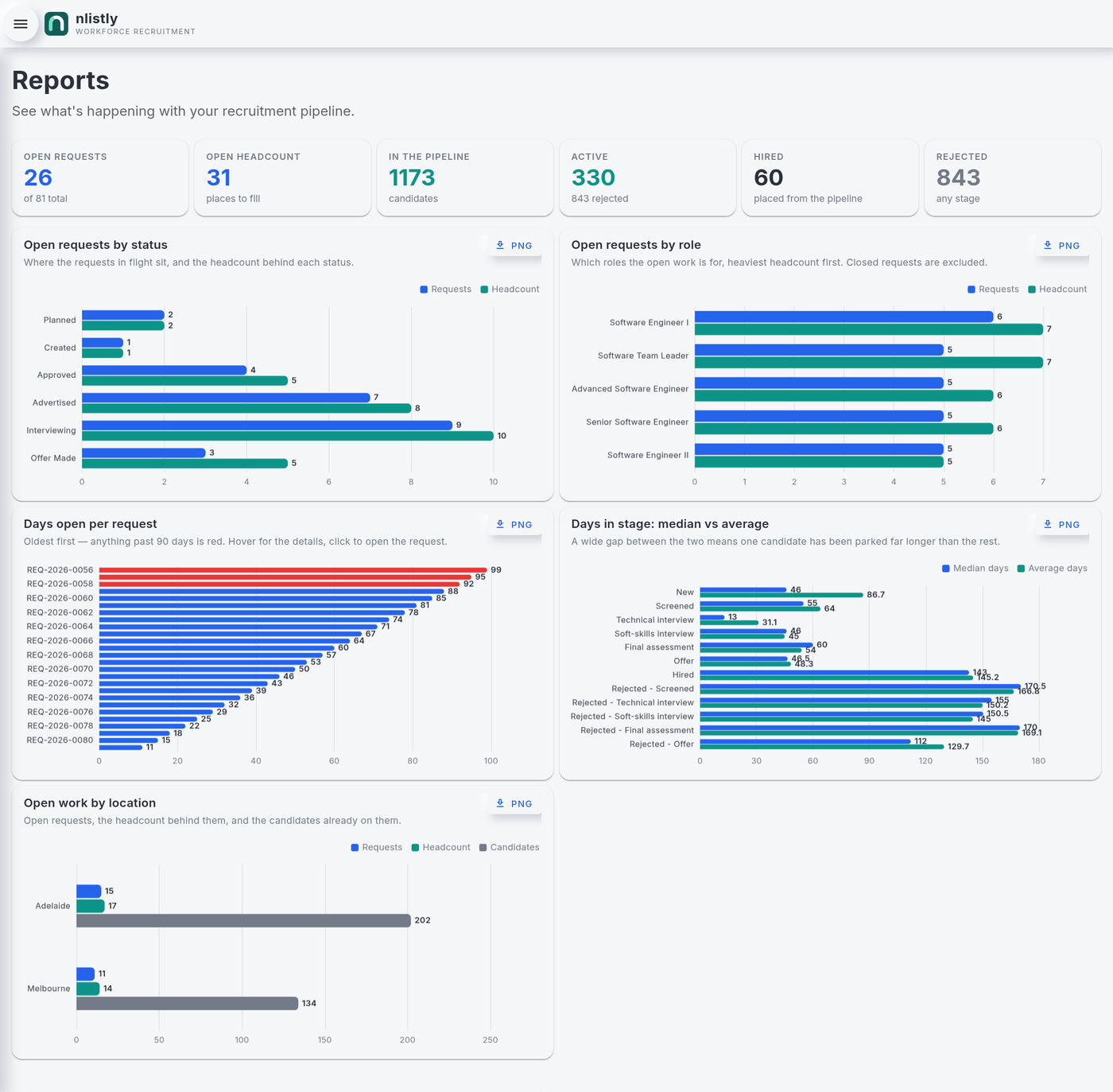
Task: Click the grey Candidates legend swatch
Action: 483,848
